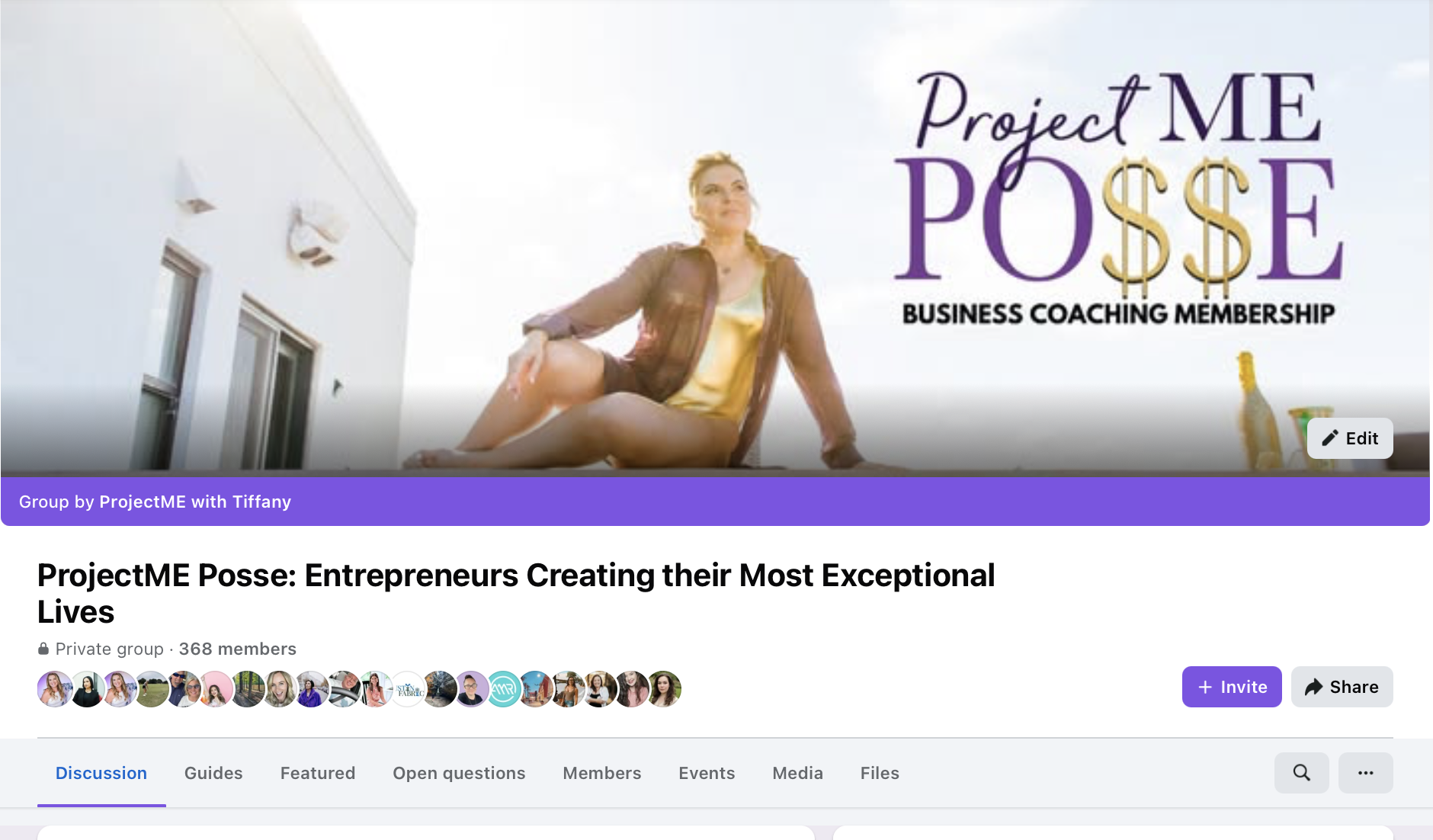Click the search magnifier icon button
The image size is (1433, 840).
click(x=1301, y=772)
